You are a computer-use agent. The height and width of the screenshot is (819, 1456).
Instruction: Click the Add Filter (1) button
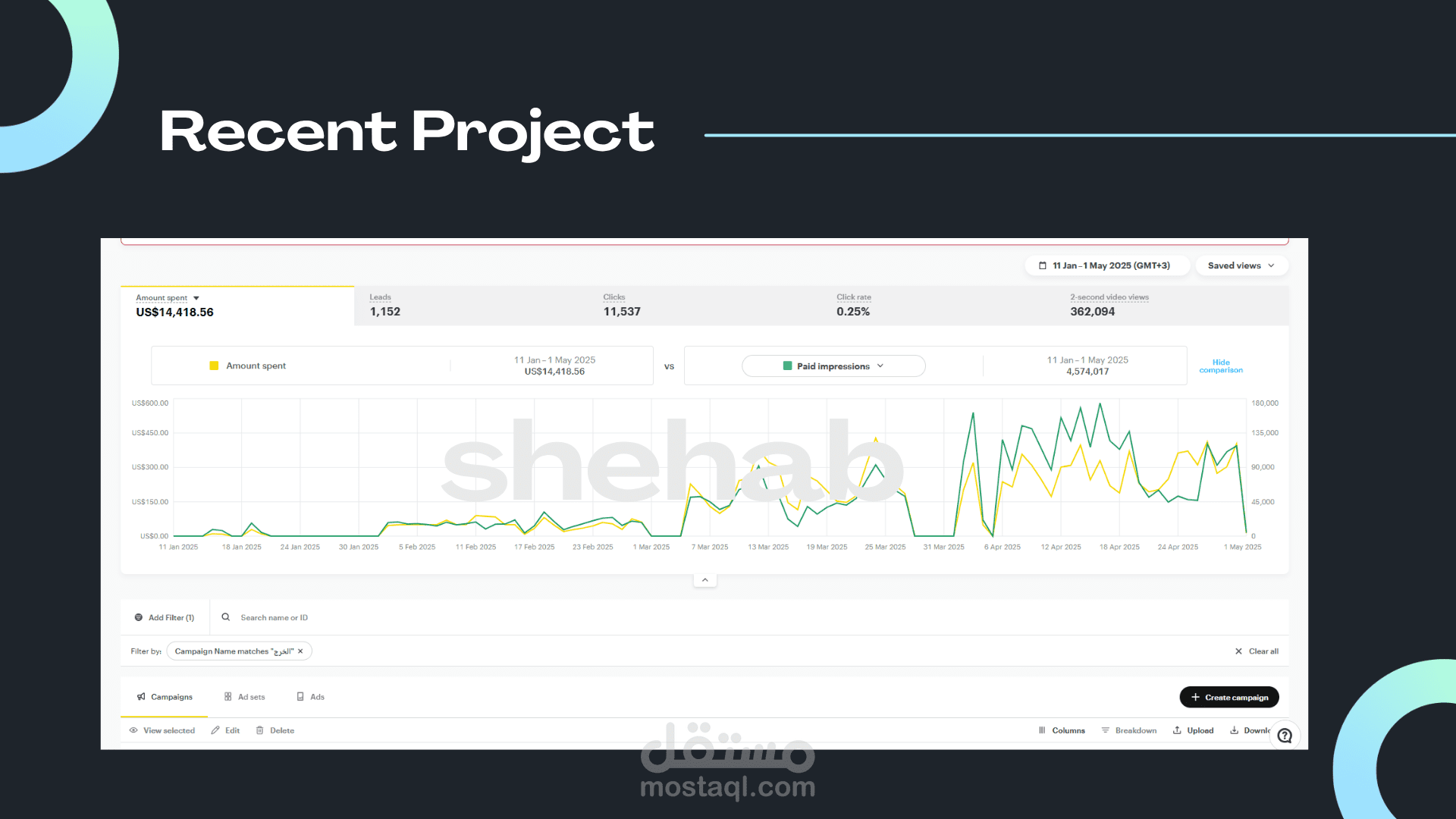tap(165, 617)
